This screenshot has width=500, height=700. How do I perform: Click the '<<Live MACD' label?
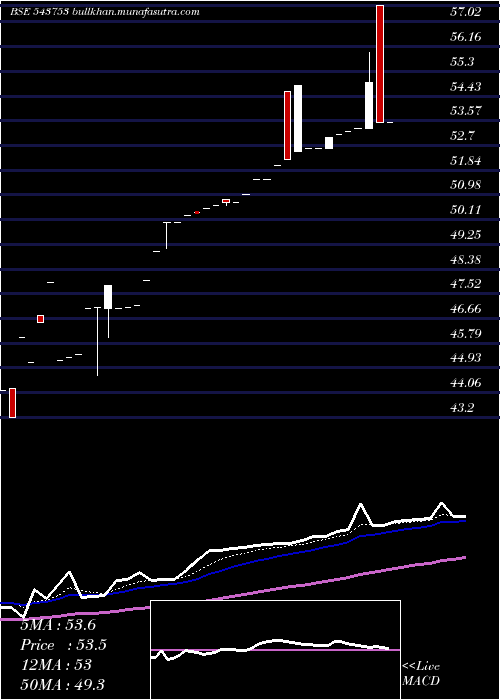pos(421,674)
